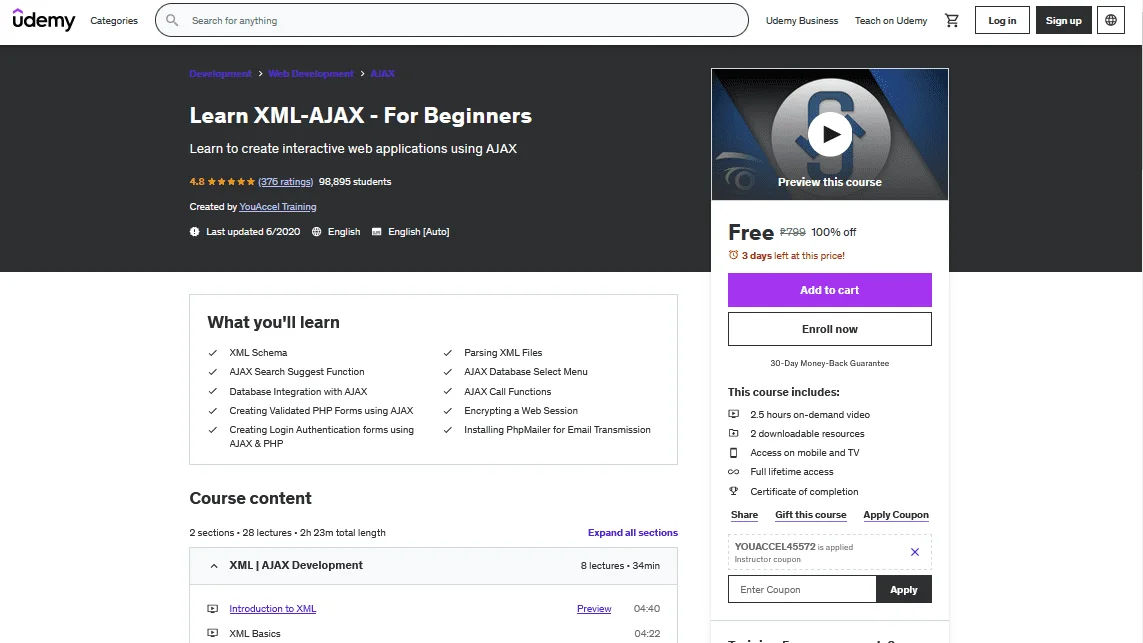This screenshot has width=1143, height=643.
Task: Click the Introduction to XML lecture video icon
Action: click(213, 609)
